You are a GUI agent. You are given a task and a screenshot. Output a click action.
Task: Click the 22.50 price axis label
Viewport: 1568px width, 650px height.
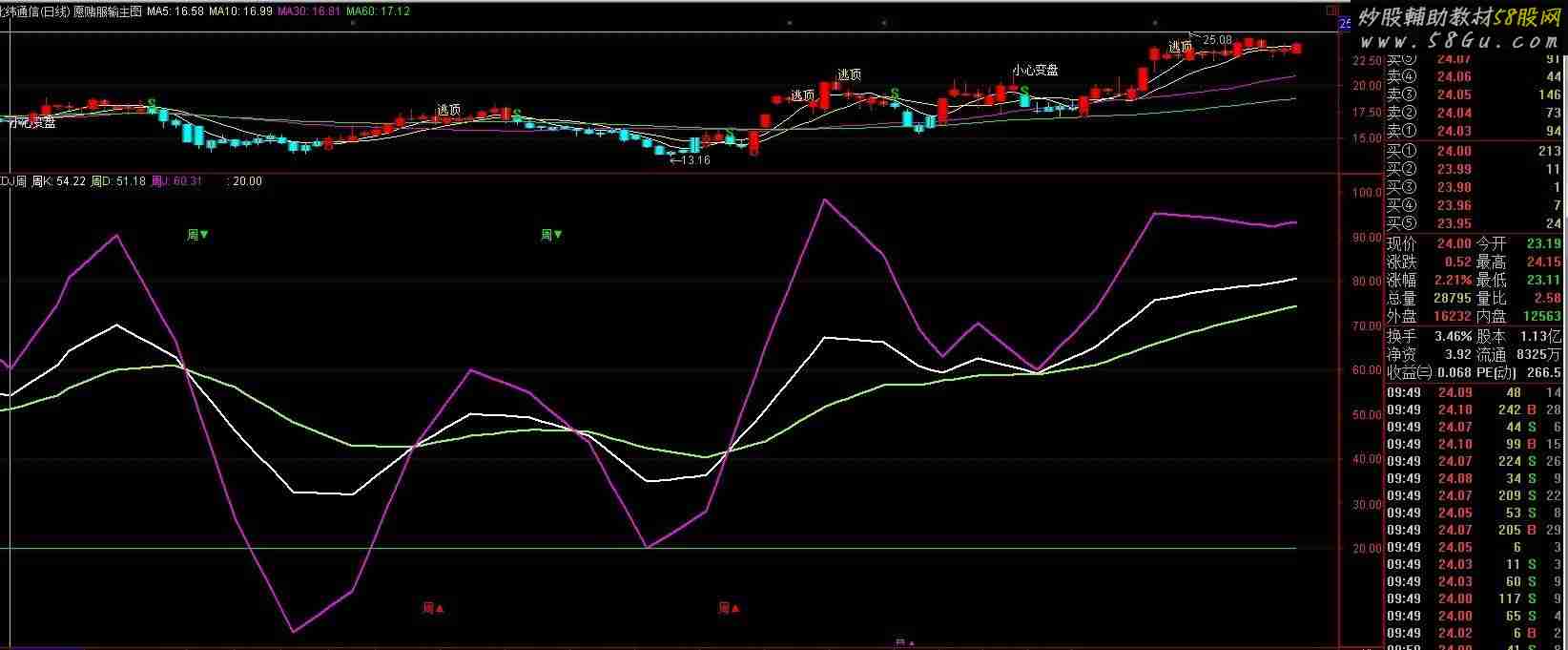pos(1368,60)
